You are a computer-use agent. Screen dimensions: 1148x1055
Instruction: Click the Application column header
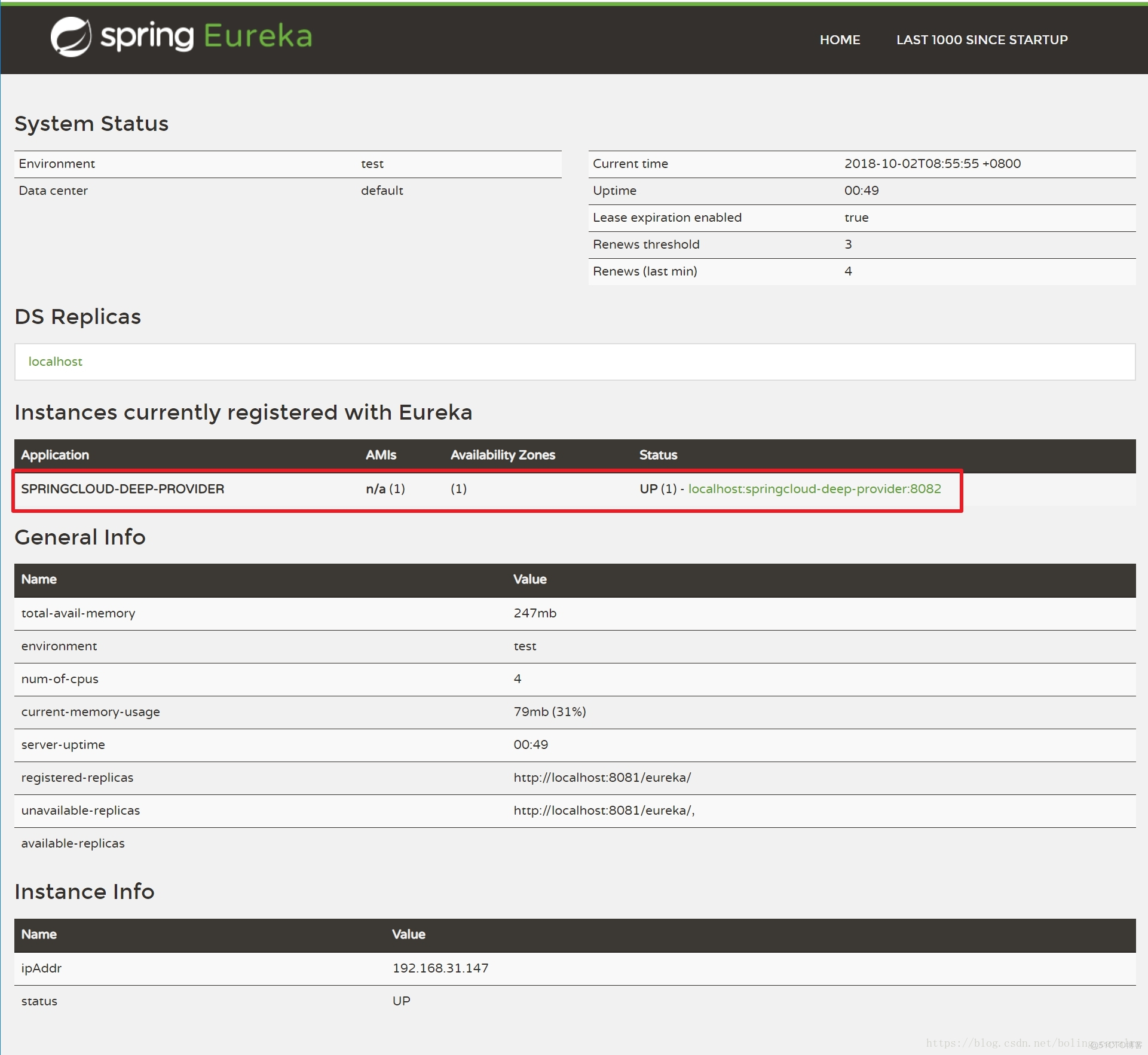click(55, 455)
